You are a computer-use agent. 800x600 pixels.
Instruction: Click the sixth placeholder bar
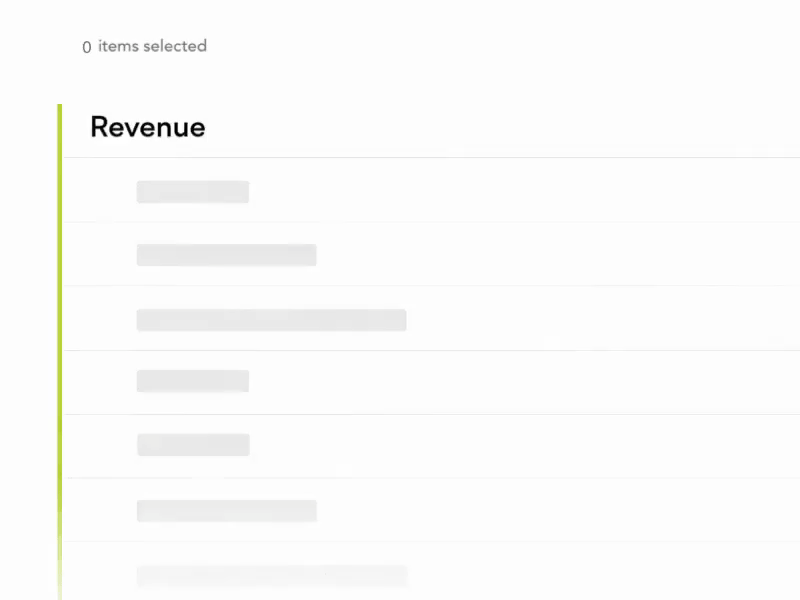[x=226, y=510]
